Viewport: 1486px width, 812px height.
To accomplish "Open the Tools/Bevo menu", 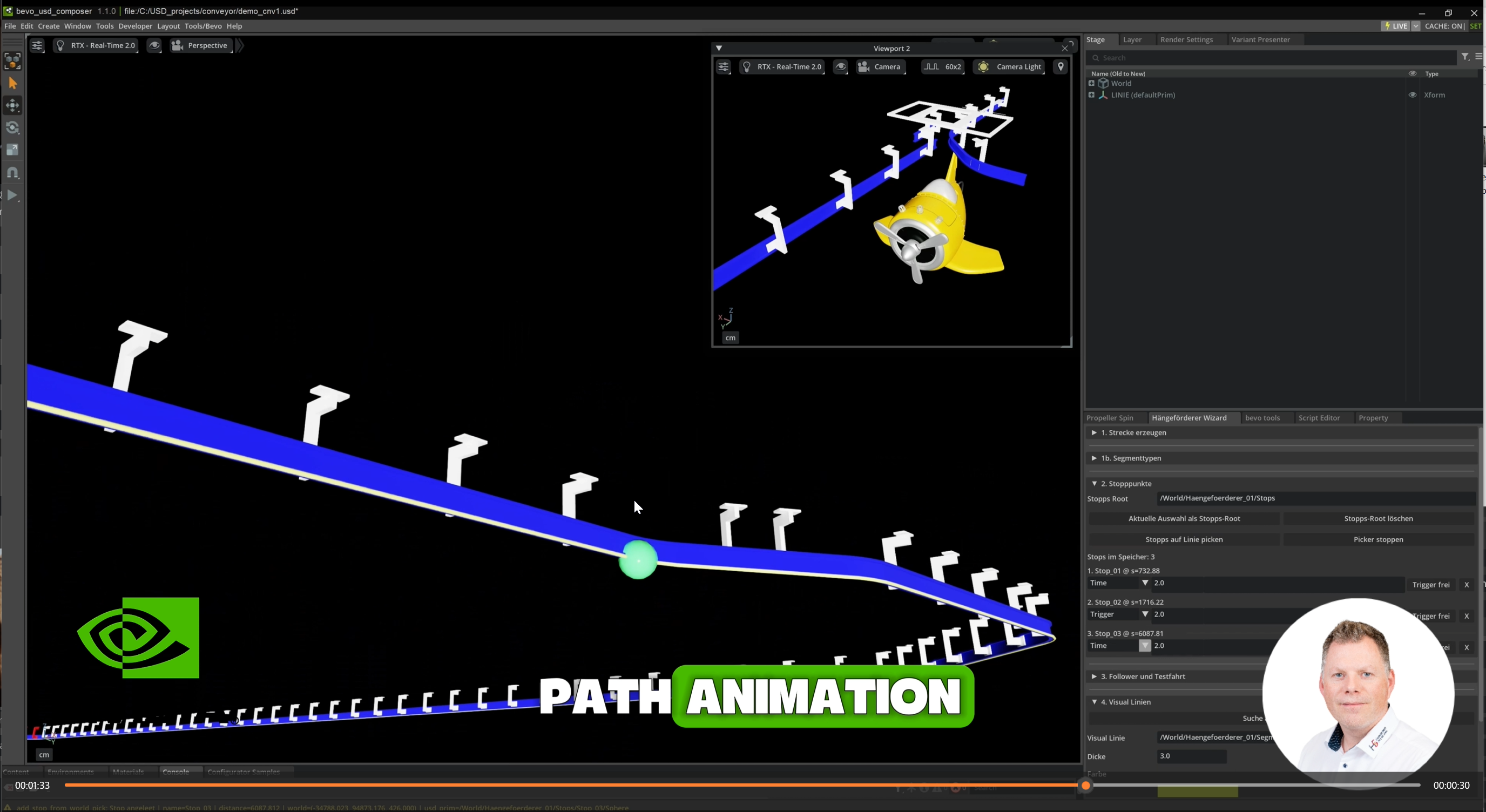I will tap(203, 26).
